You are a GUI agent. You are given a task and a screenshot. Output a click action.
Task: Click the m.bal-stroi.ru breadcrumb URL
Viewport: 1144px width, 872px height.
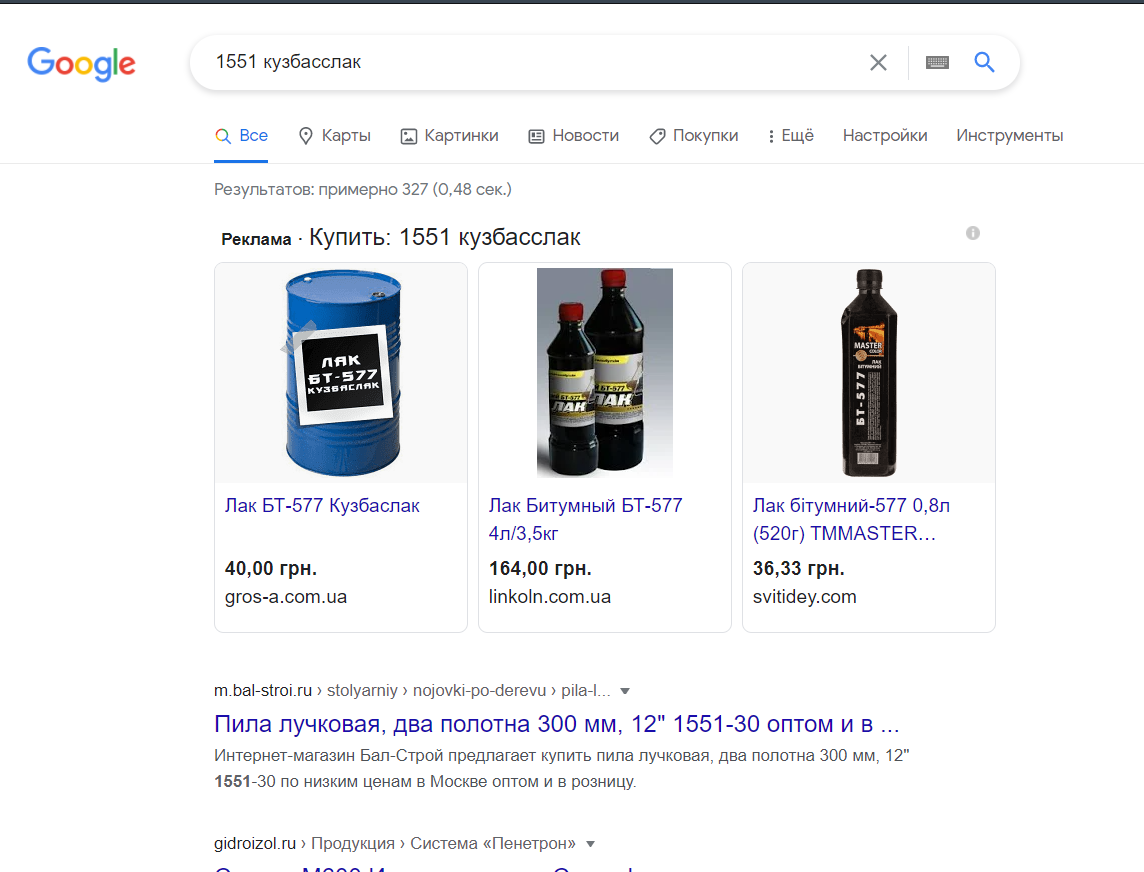(412, 690)
